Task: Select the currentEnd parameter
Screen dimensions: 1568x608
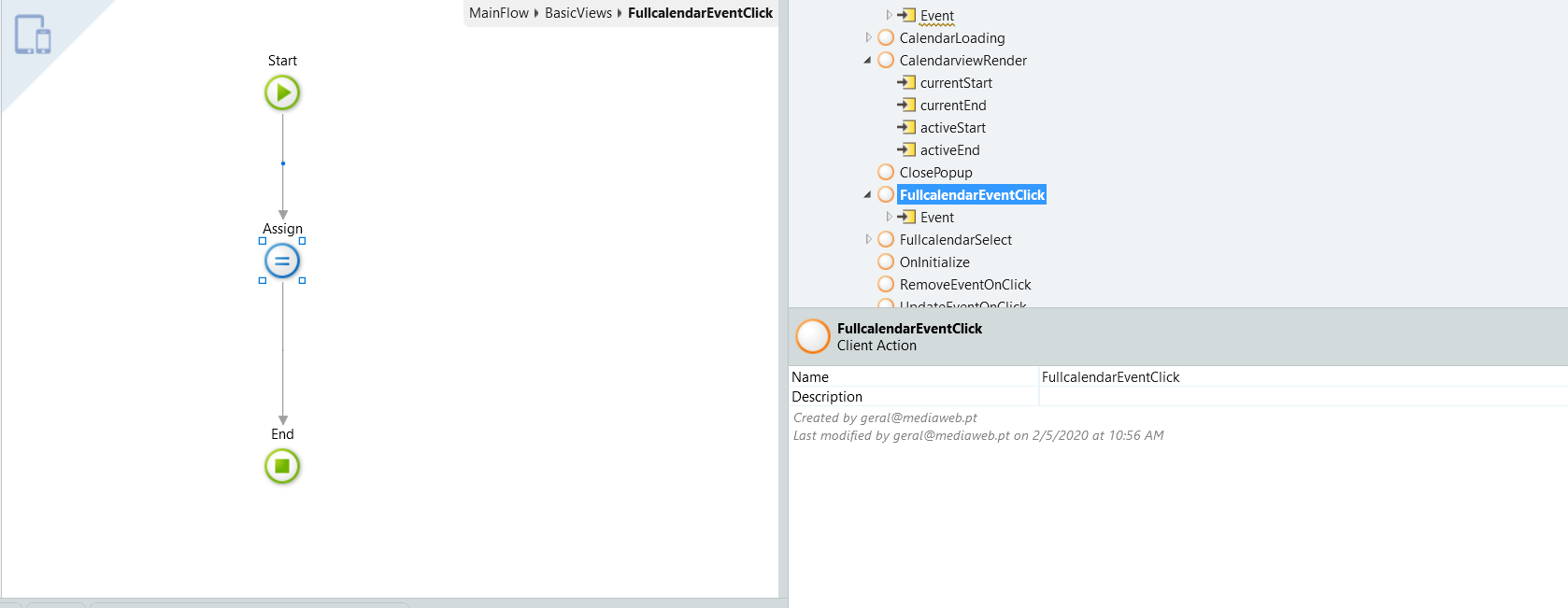Action: point(952,106)
